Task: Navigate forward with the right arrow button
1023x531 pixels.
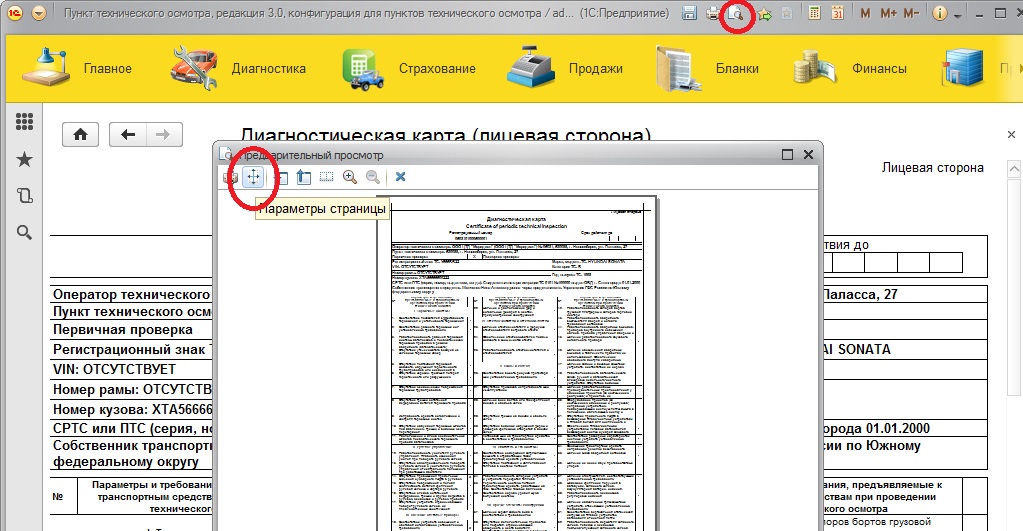Action: click(x=164, y=134)
